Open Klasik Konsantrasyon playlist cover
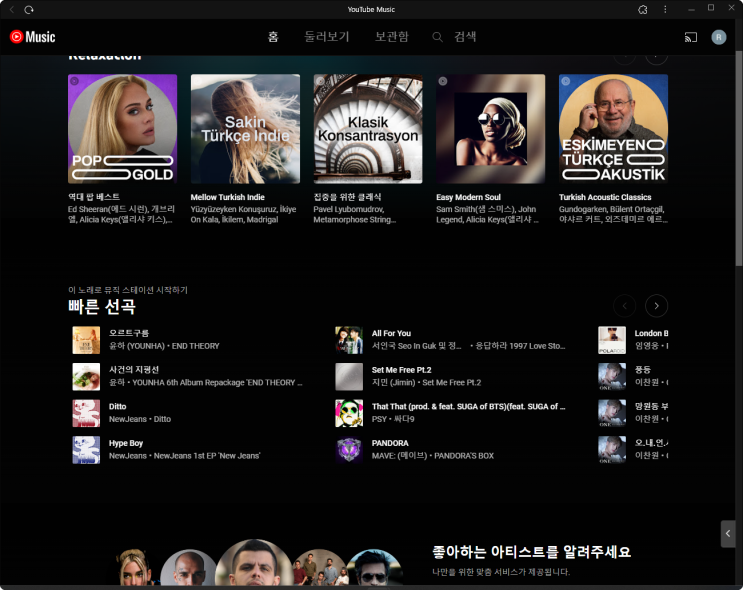This screenshot has height=590, width=743. (368, 128)
